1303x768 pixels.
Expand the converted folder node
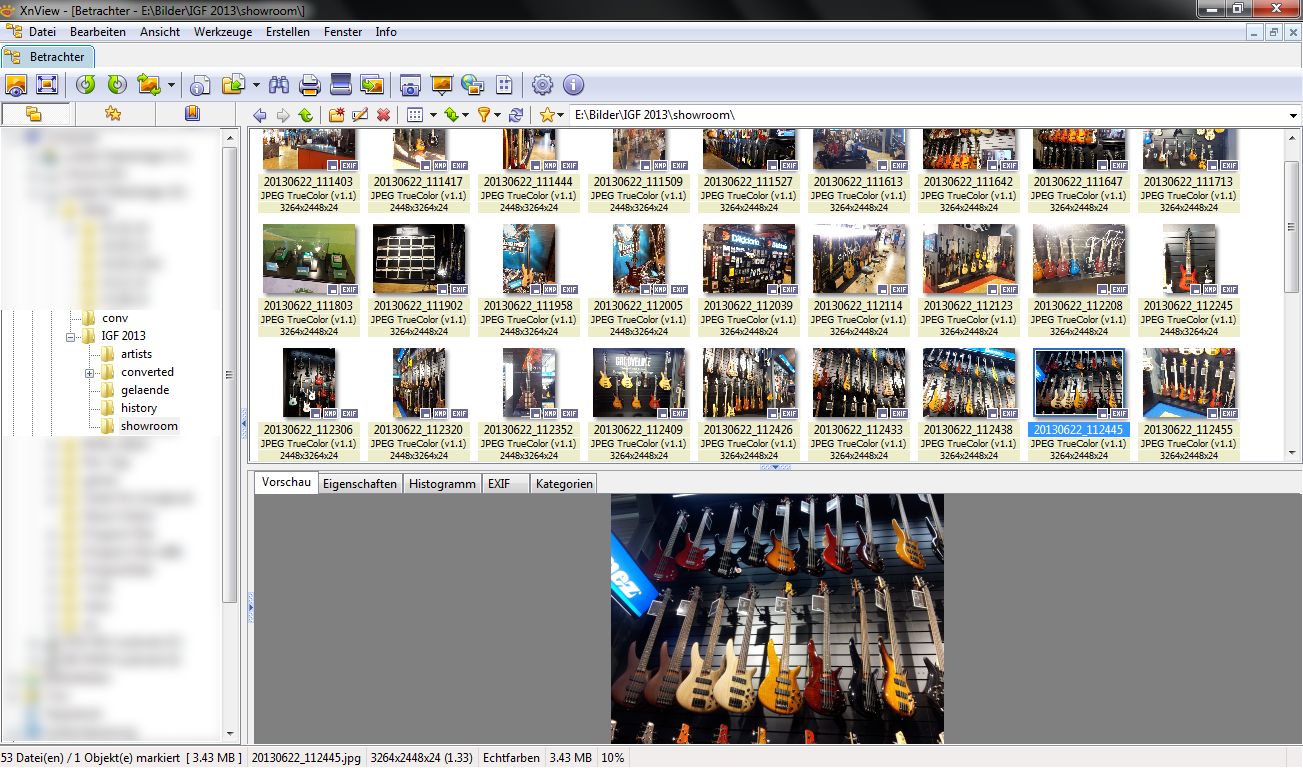(89, 373)
